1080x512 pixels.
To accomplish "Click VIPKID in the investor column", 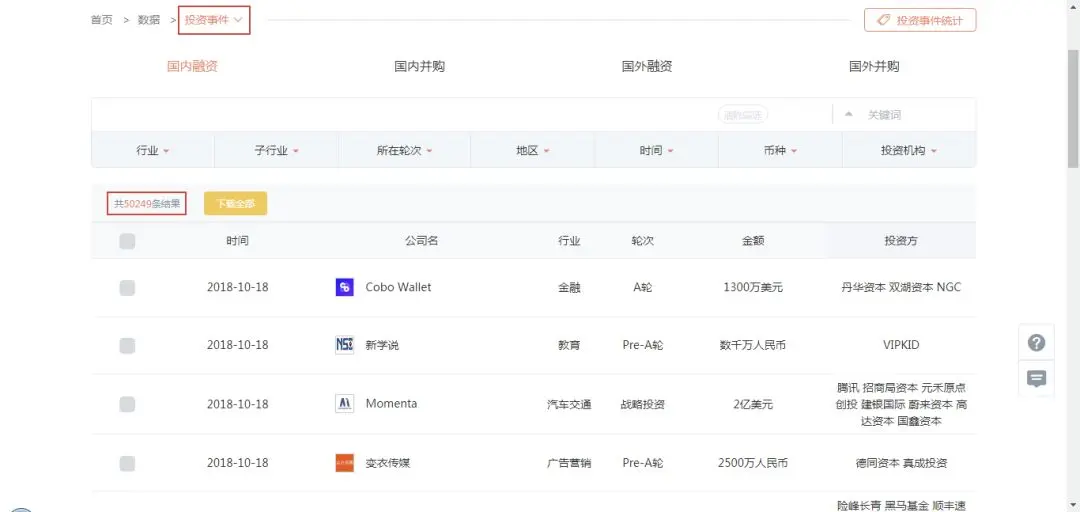I will [901, 345].
